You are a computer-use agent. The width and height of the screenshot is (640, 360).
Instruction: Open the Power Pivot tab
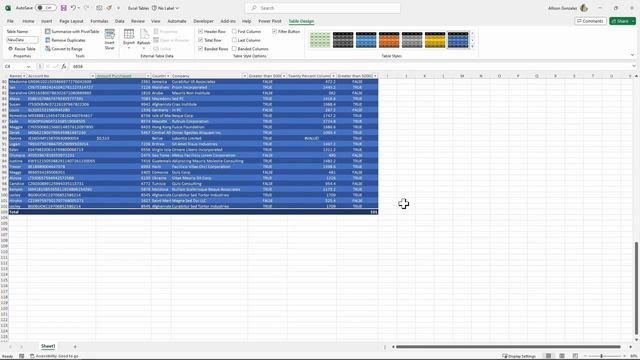270,21
